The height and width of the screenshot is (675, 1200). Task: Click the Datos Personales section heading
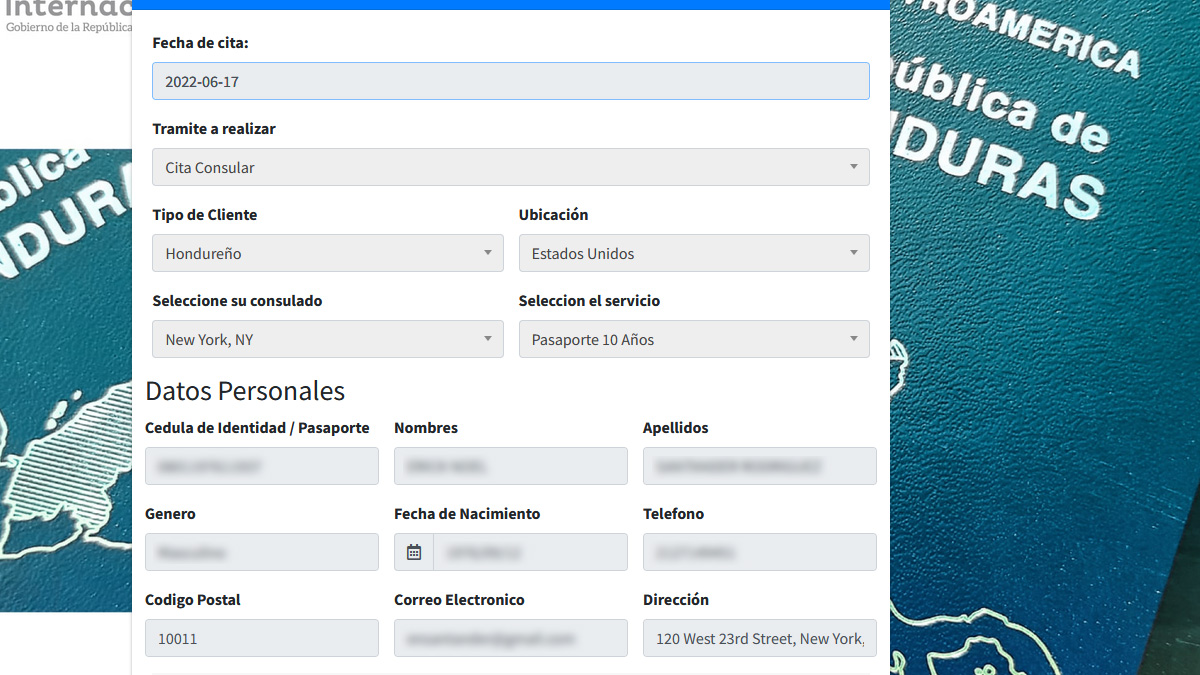pyautogui.click(x=245, y=391)
